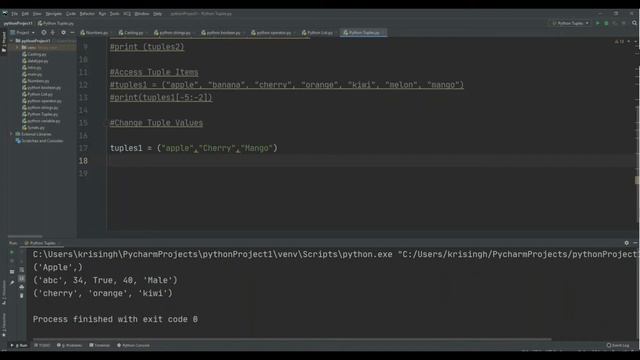Image resolution: width=640 pixels, height=360 pixels.
Task: Select the Python Tuples.py editor tab
Action: click(x=362, y=33)
